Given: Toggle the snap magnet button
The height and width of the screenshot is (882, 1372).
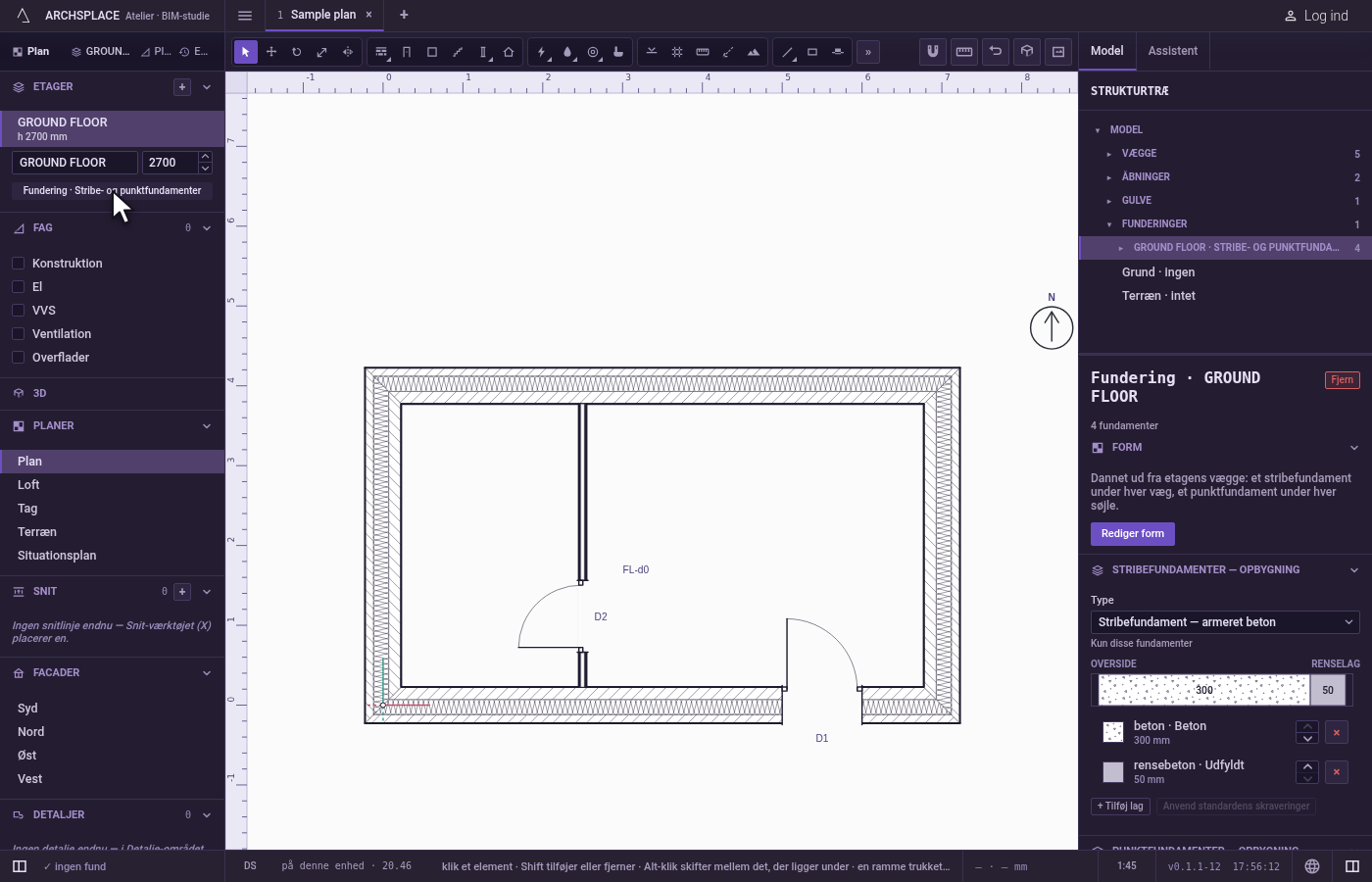Looking at the screenshot, I should (x=933, y=51).
